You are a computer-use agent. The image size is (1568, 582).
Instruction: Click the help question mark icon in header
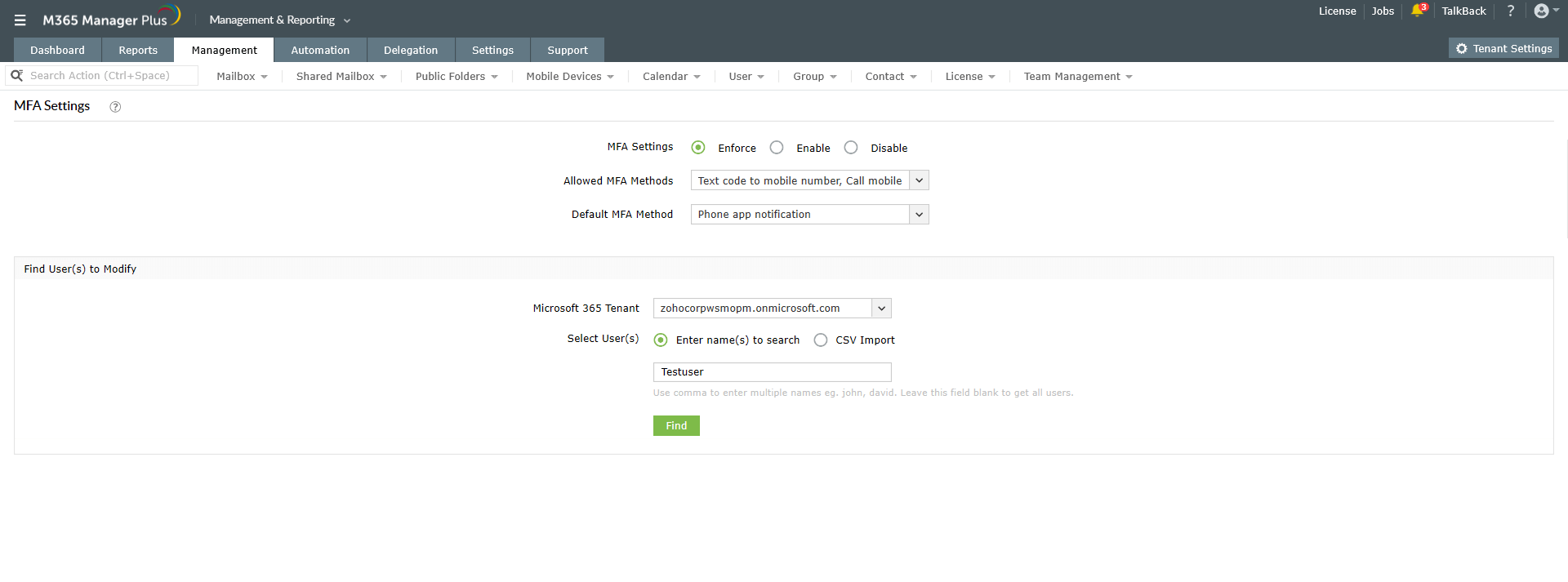coord(1511,11)
